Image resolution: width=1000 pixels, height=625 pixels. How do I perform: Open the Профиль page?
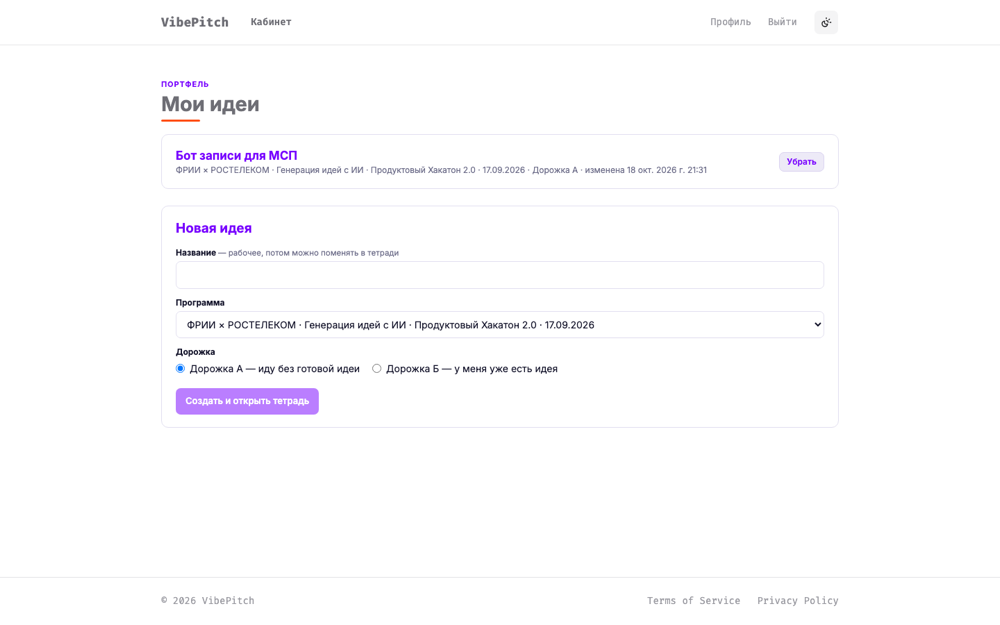pyautogui.click(x=730, y=22)
